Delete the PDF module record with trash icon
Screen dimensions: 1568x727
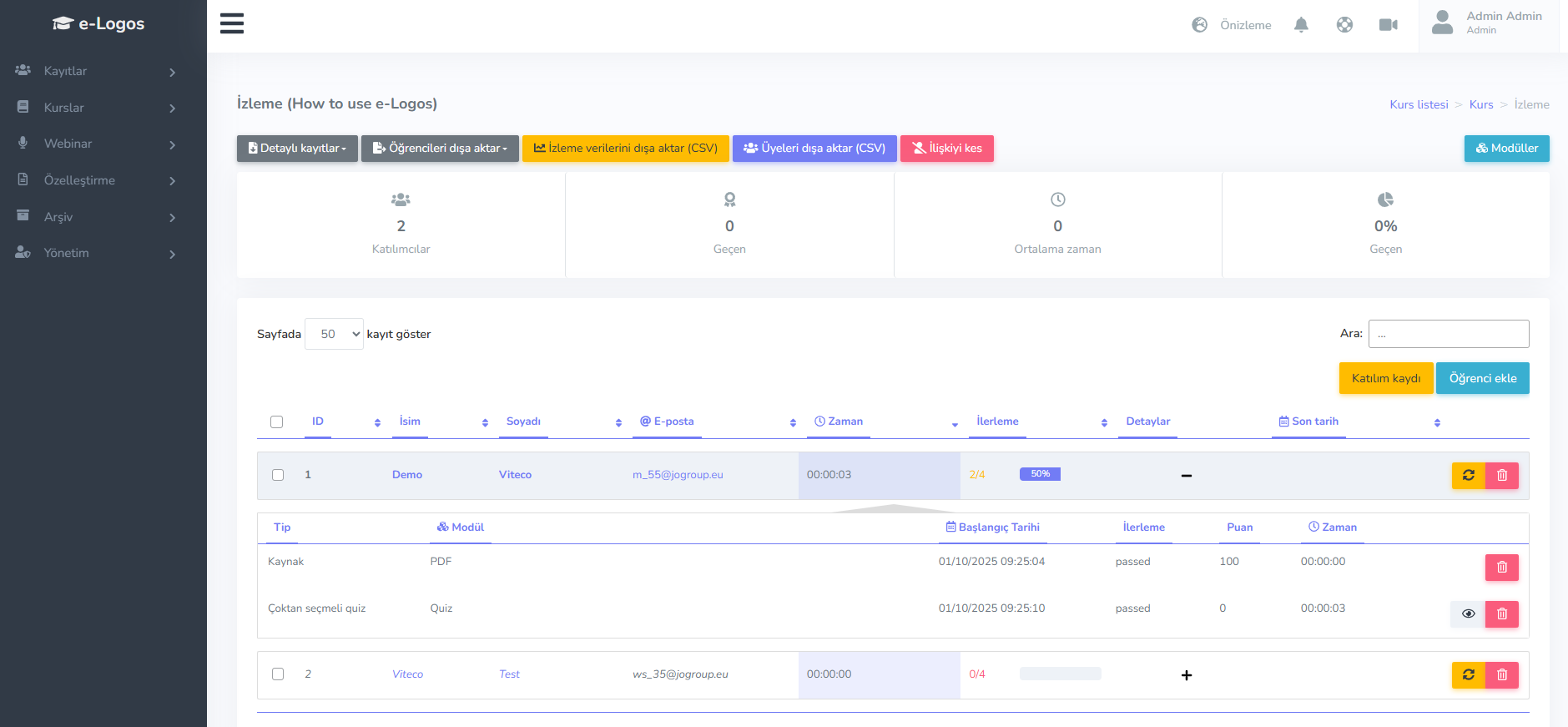click(1501, 568)
